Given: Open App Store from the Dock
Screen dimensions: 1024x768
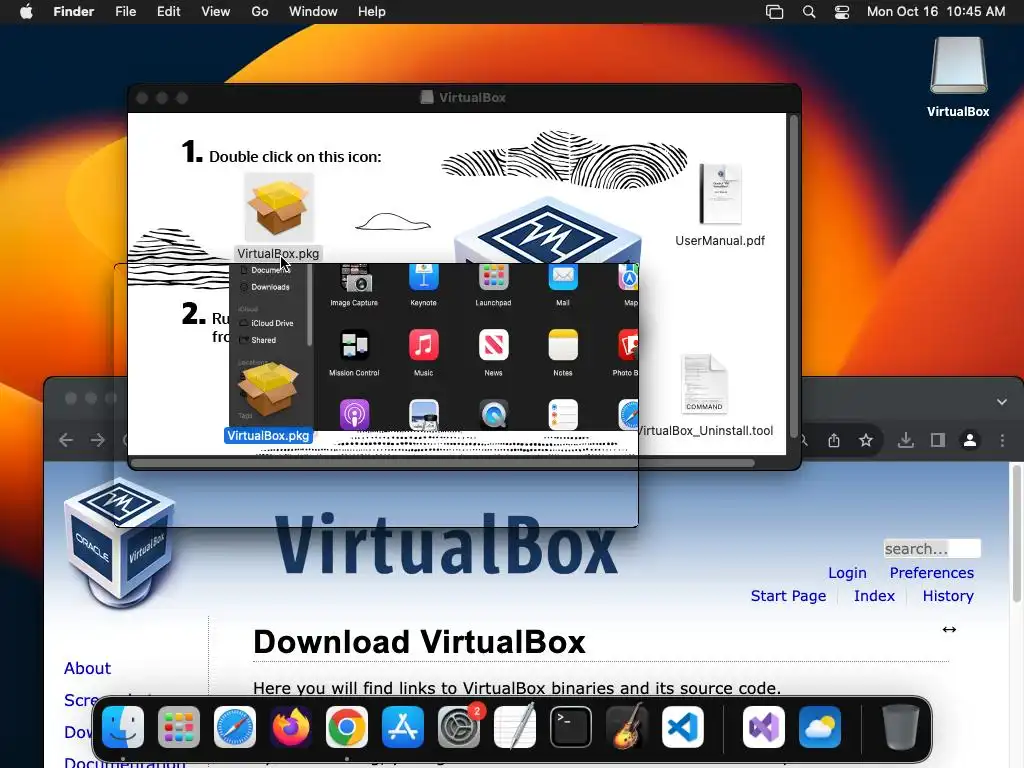Looking at the screenshot, I should coord(403,727).
